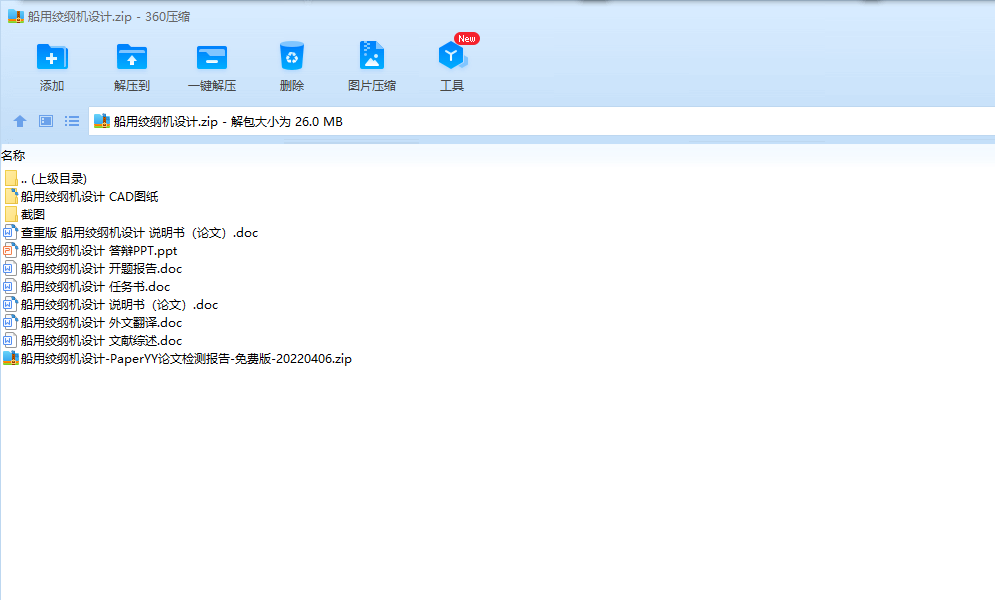Screen dimensions: 995x600
Task: Switch to list view mode
Action: point(72,121)
